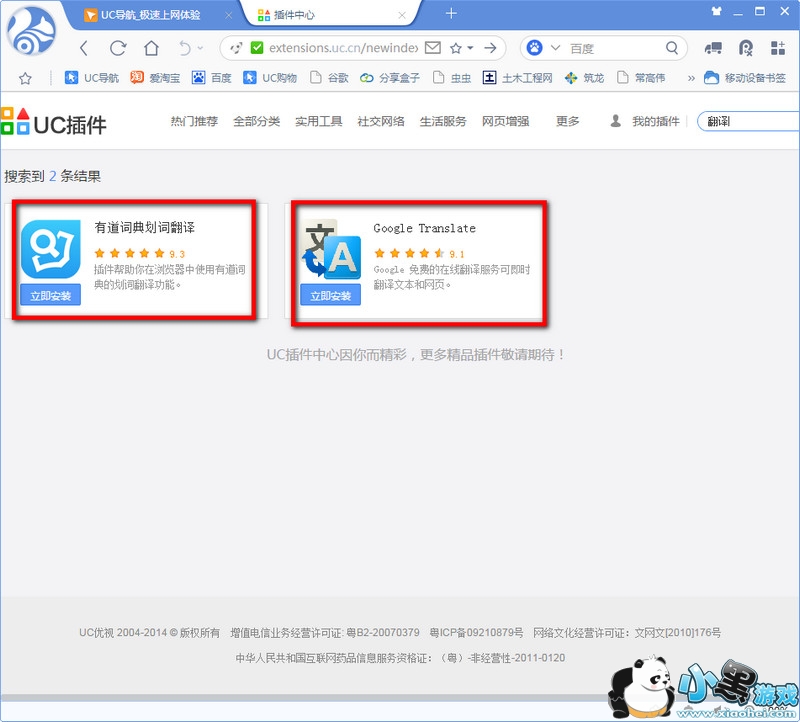Image resolution: width=800 pixels, height=722 pixels.
Task: Open the 爱淘宝 bookmark
Action: (155, 78)
